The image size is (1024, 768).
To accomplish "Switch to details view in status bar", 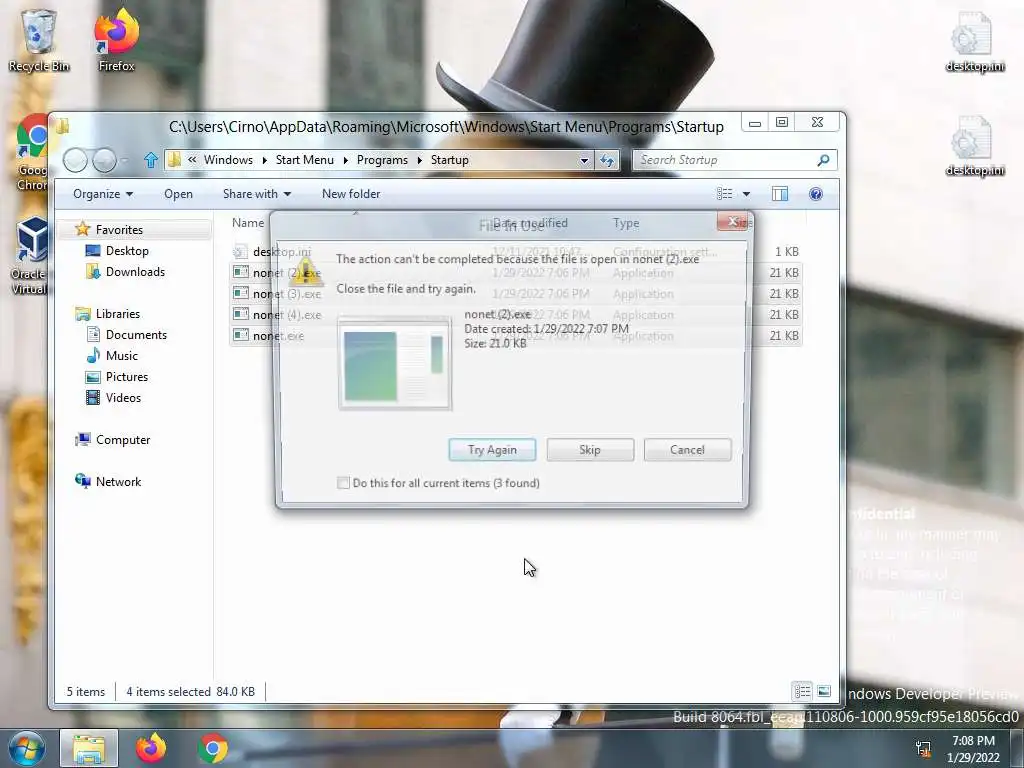I will (x=803, y=691).
